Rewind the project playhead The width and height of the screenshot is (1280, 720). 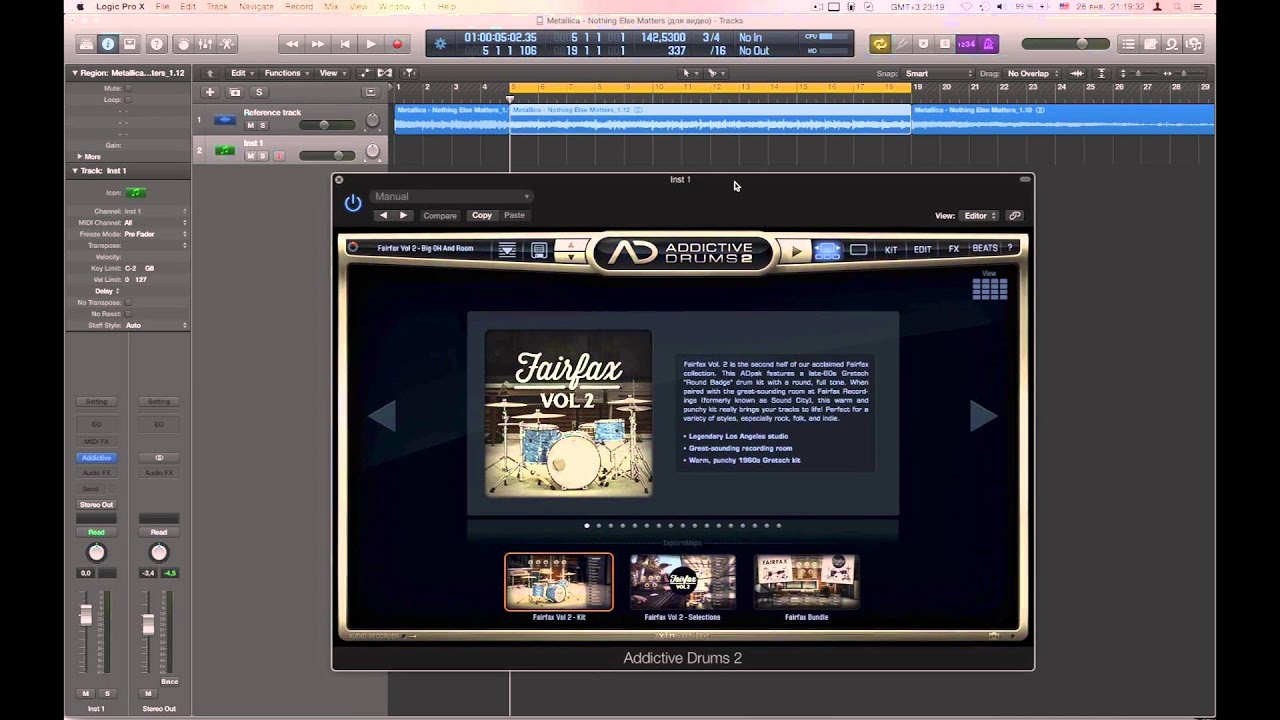click(292, 44)
